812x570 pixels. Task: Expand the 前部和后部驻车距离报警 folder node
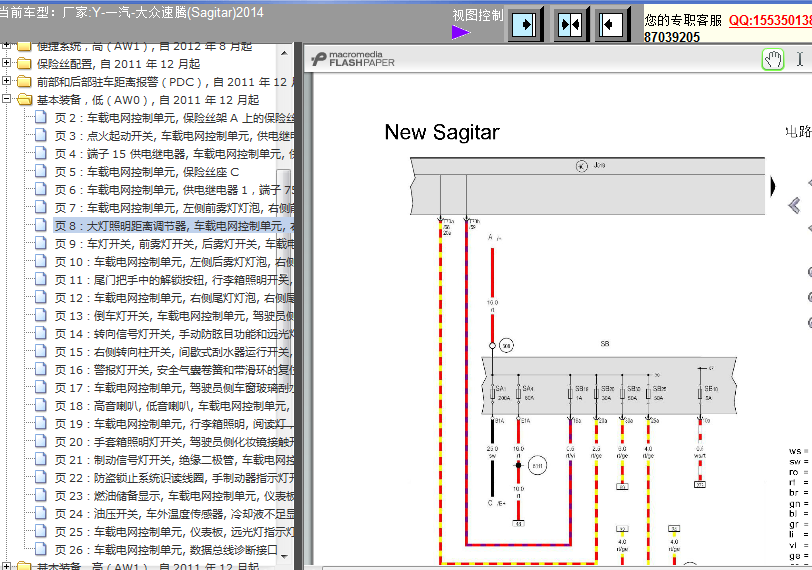(x=6, y=81)
